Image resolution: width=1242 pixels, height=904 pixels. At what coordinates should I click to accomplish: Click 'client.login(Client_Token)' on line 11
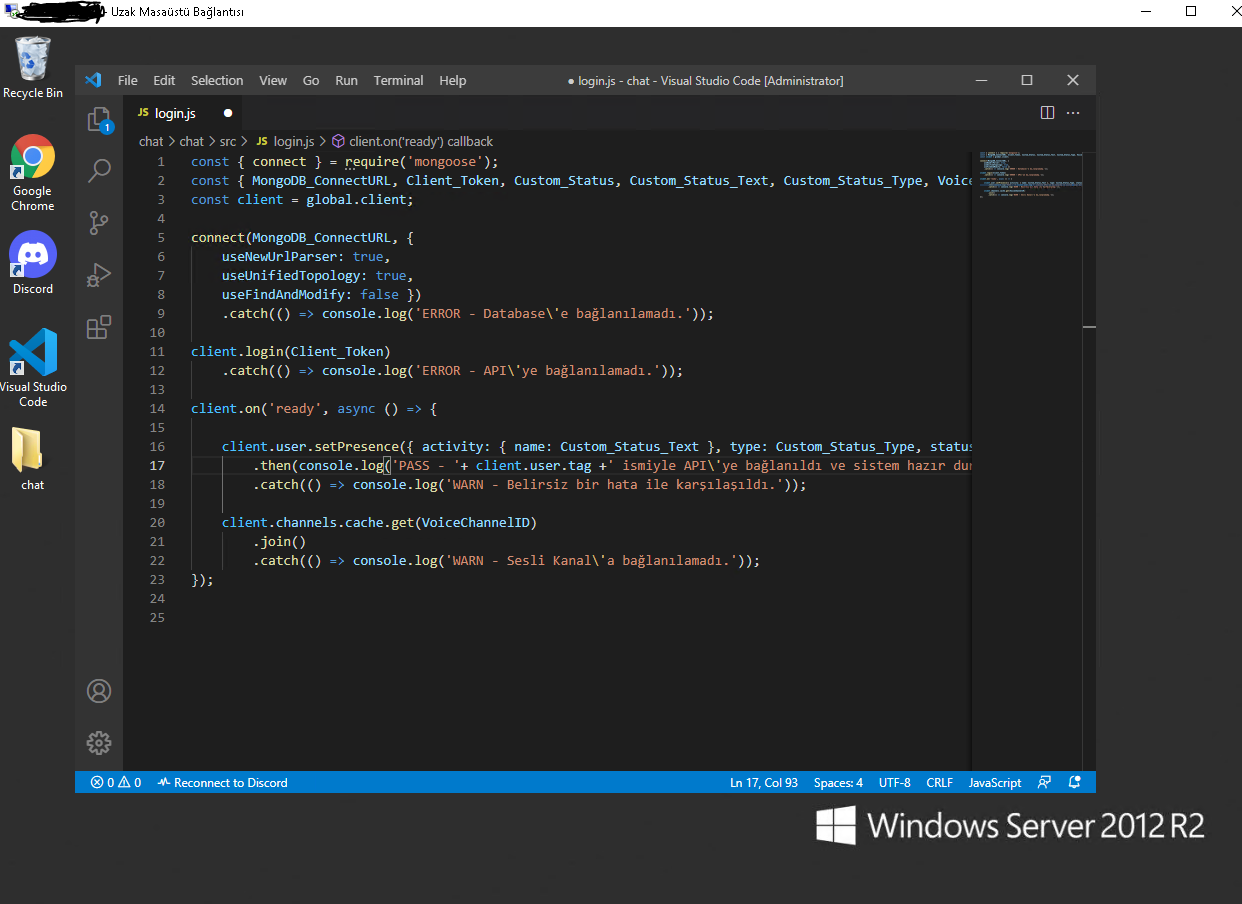[291, 352]
